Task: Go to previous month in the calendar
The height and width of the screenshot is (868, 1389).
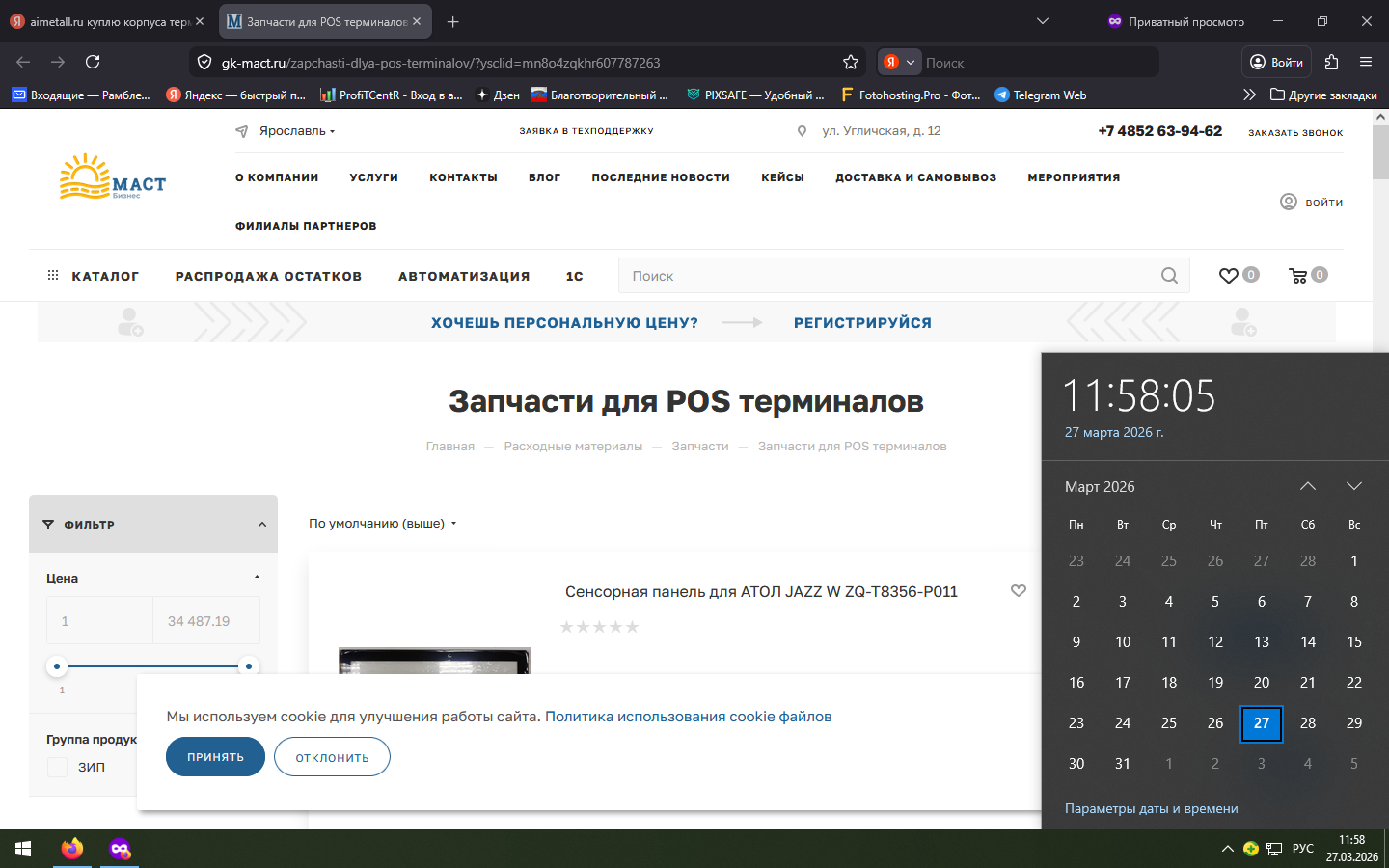Action: pos(1307,486)
